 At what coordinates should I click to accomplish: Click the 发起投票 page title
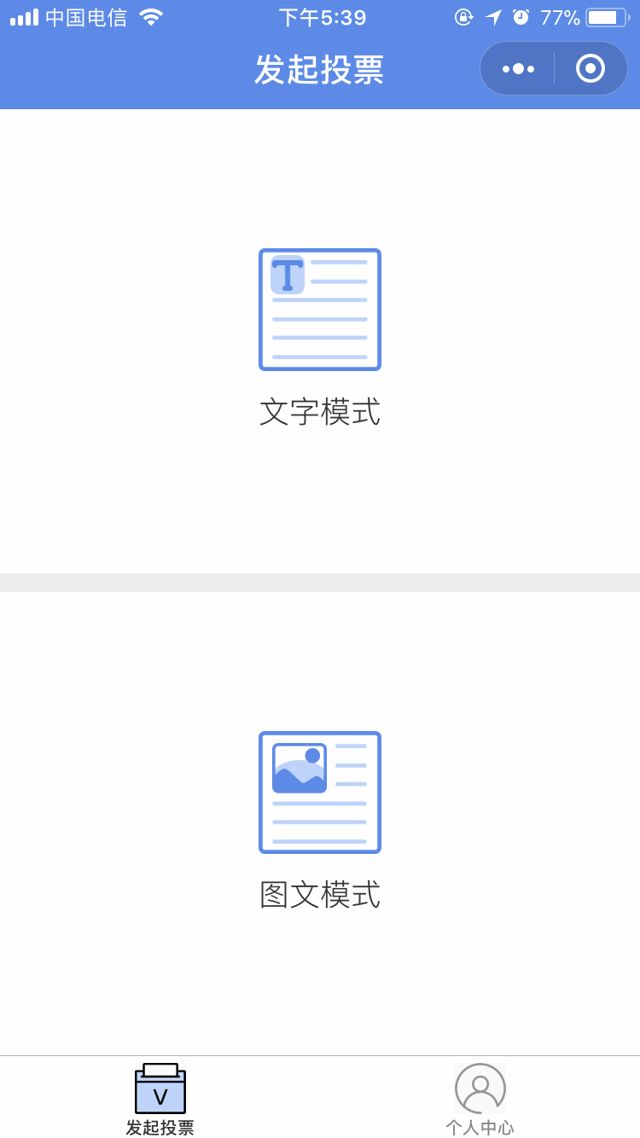319,70
